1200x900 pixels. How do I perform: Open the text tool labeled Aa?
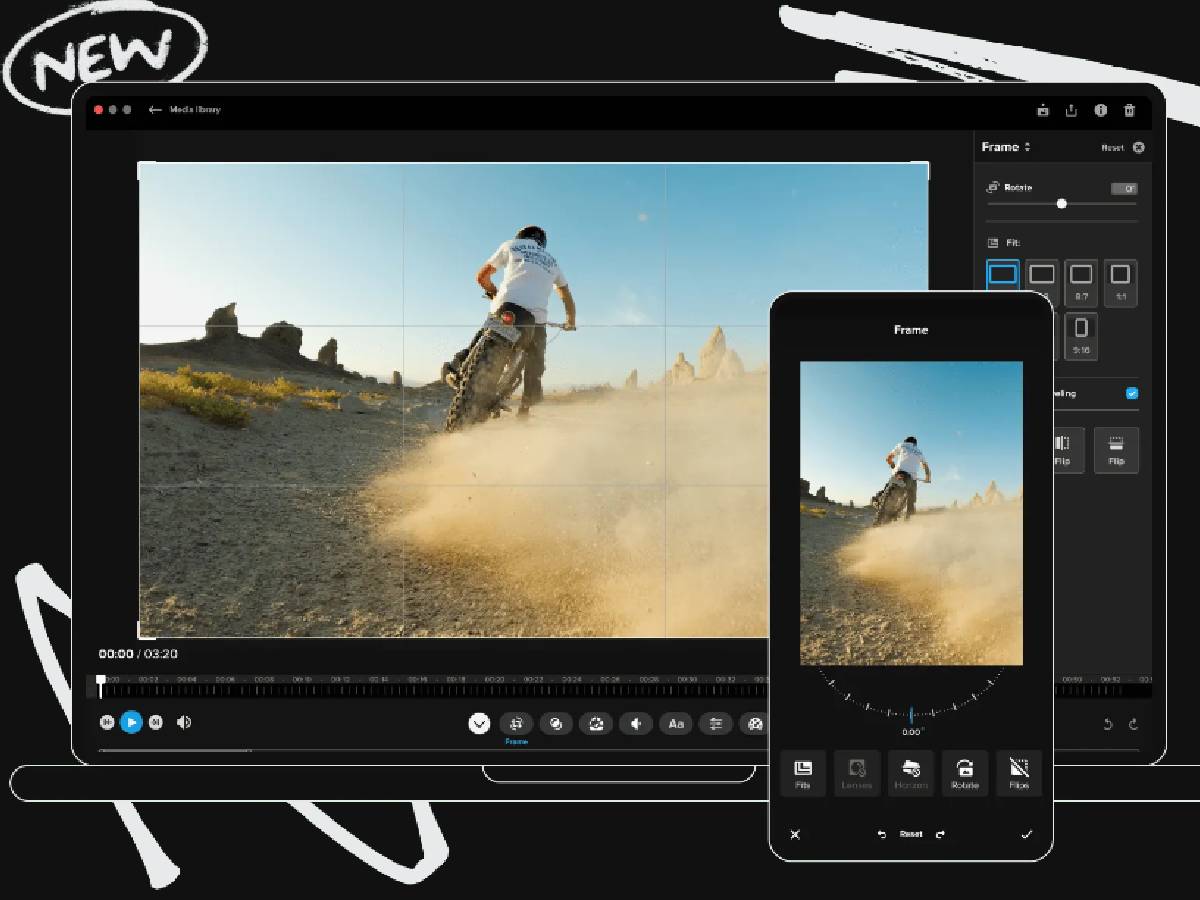(676, 724)
